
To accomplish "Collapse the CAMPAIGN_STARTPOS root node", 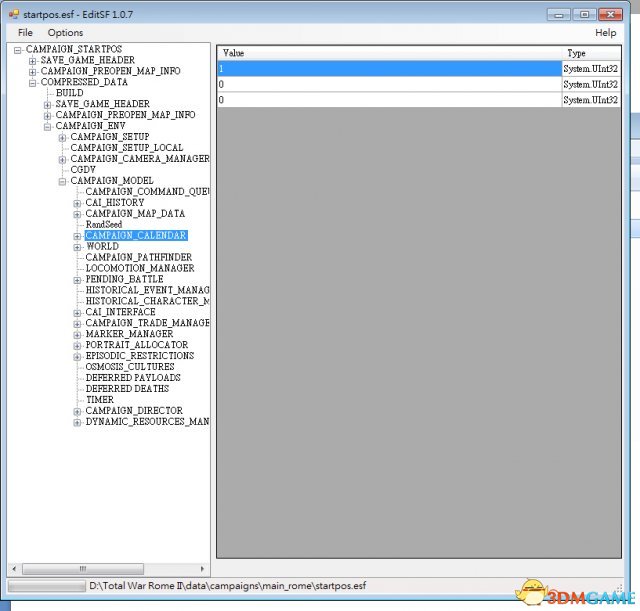I will (x=18, y=50).
